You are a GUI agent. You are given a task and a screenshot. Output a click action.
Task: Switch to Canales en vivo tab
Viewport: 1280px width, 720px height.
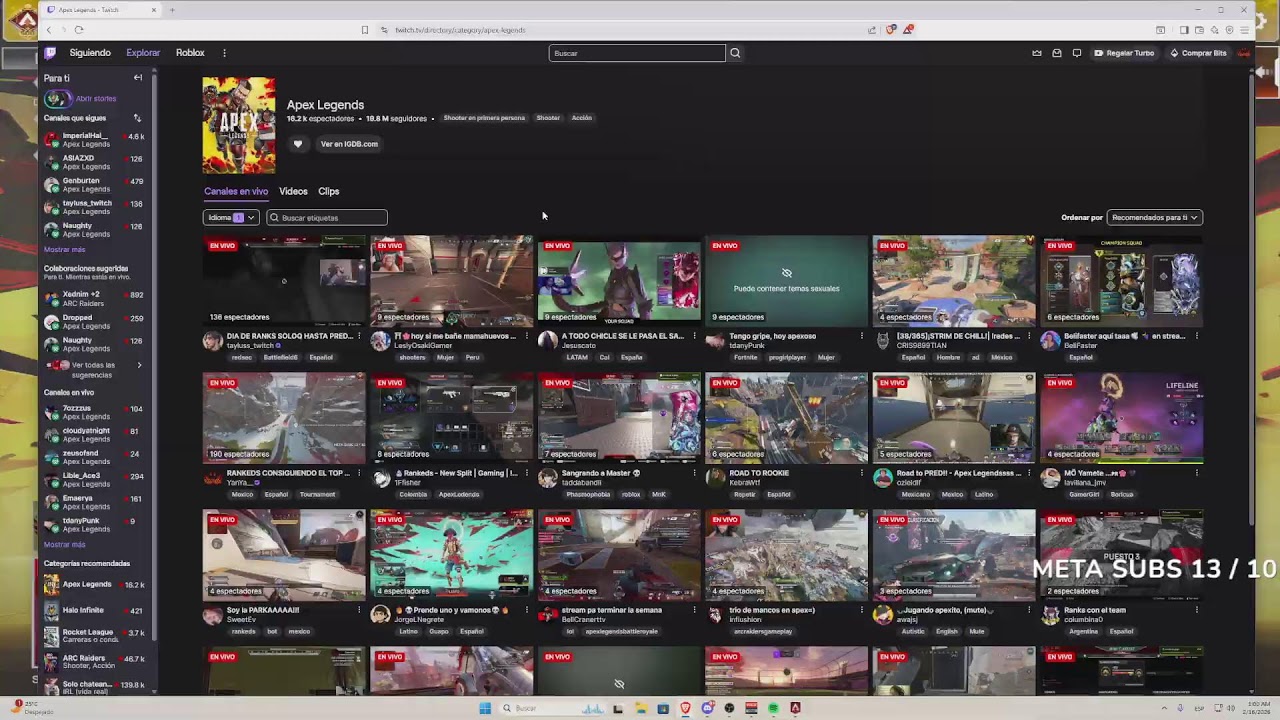tap(236, 191)
